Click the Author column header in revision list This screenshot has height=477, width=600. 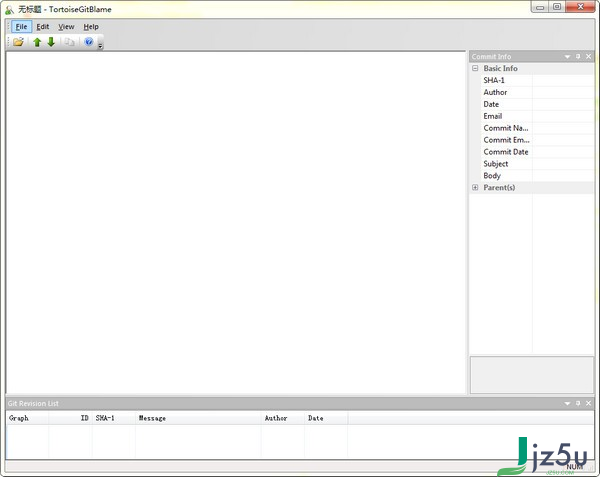tap(283, 418)
